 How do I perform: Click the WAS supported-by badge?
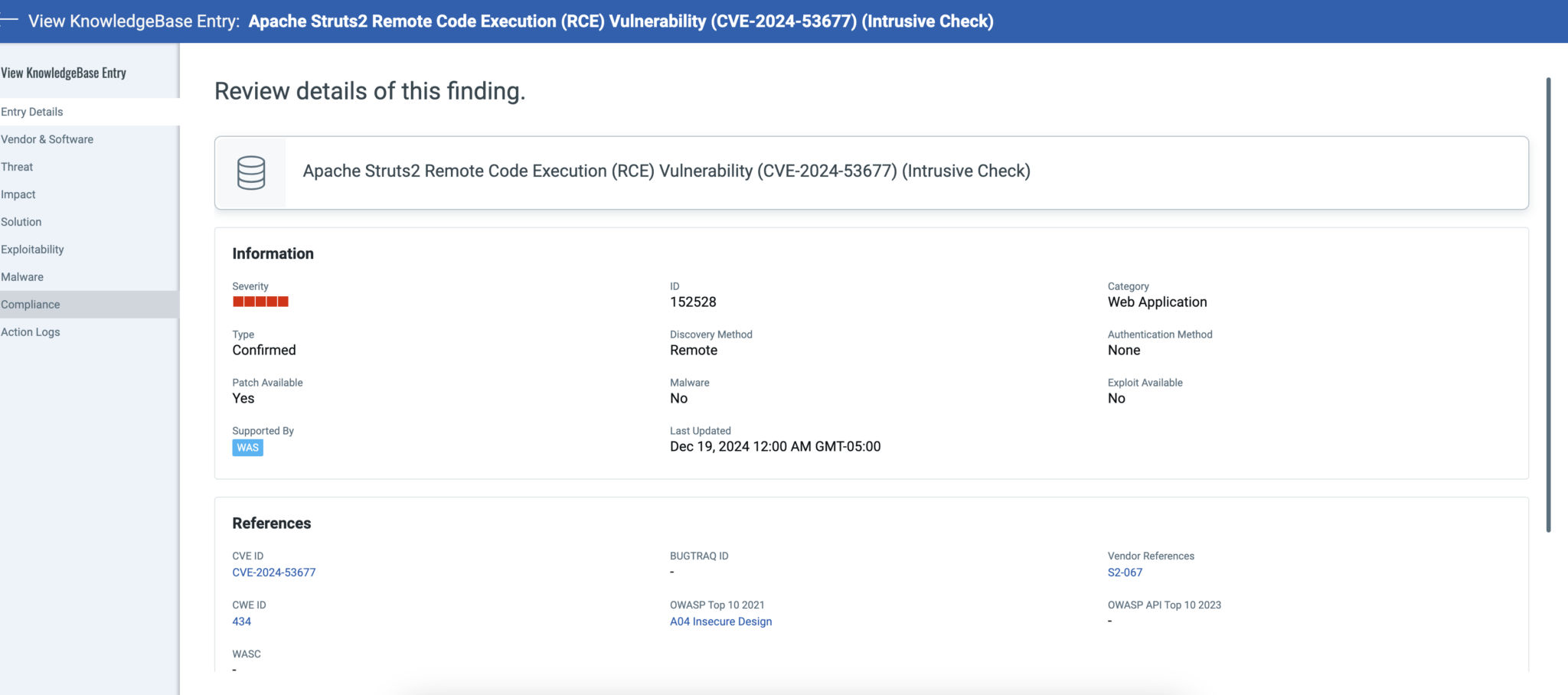pos(247,448)
